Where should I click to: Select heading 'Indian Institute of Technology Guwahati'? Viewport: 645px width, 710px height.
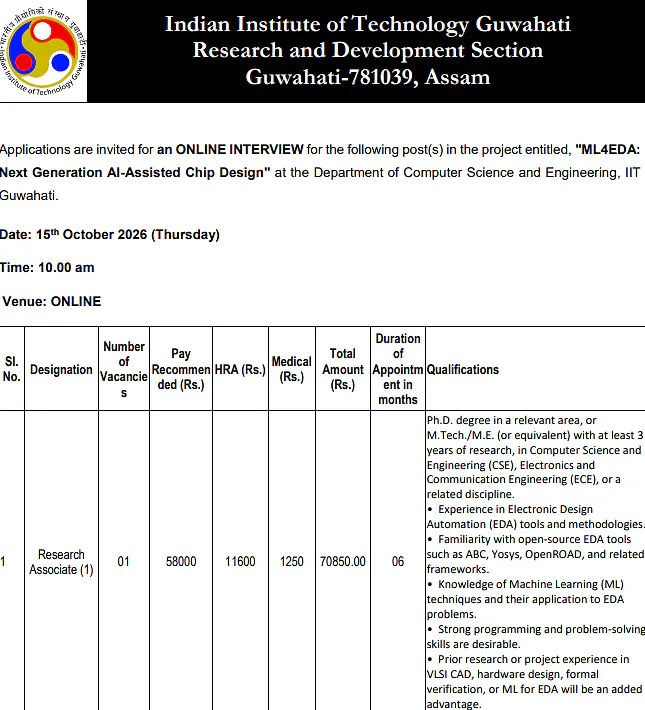[x=367, y=24]
